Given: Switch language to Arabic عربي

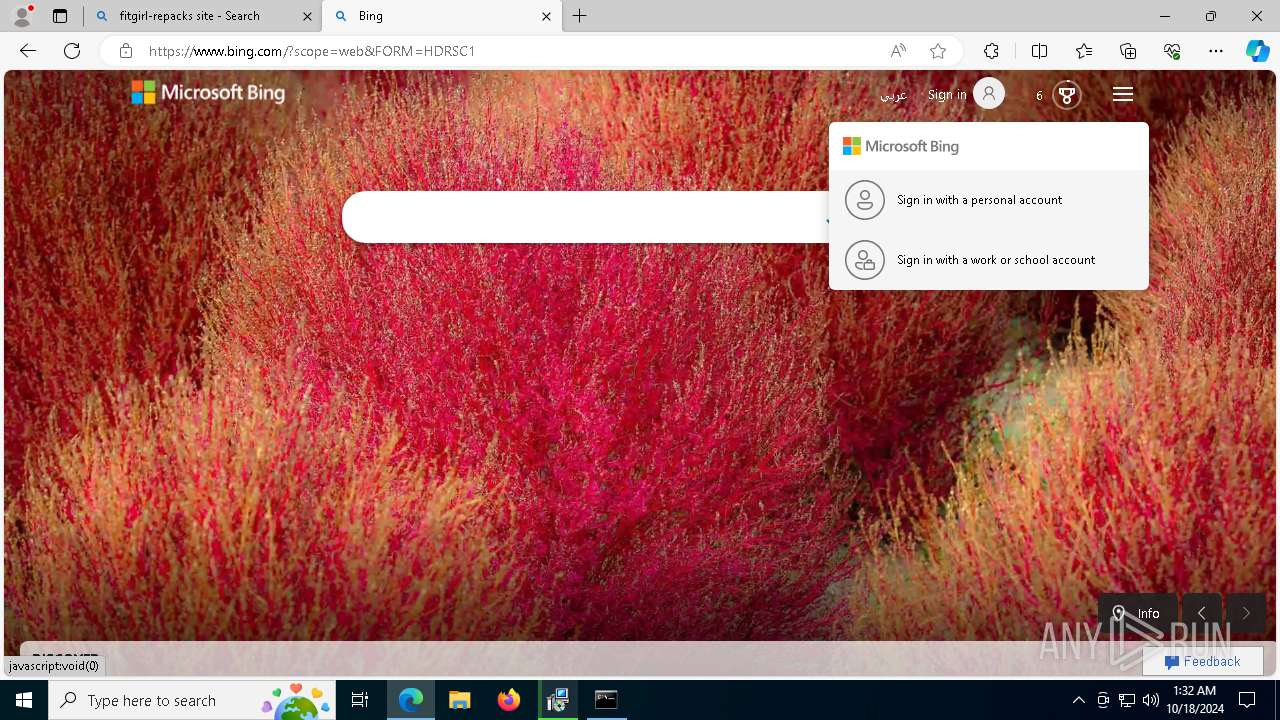Looking at the screenshot, I should pos(893,95).
